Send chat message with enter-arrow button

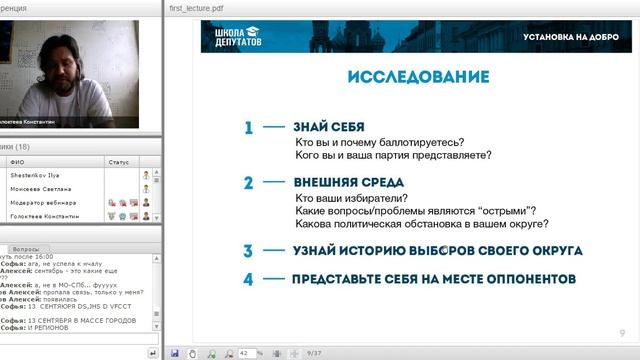point(153,353)
